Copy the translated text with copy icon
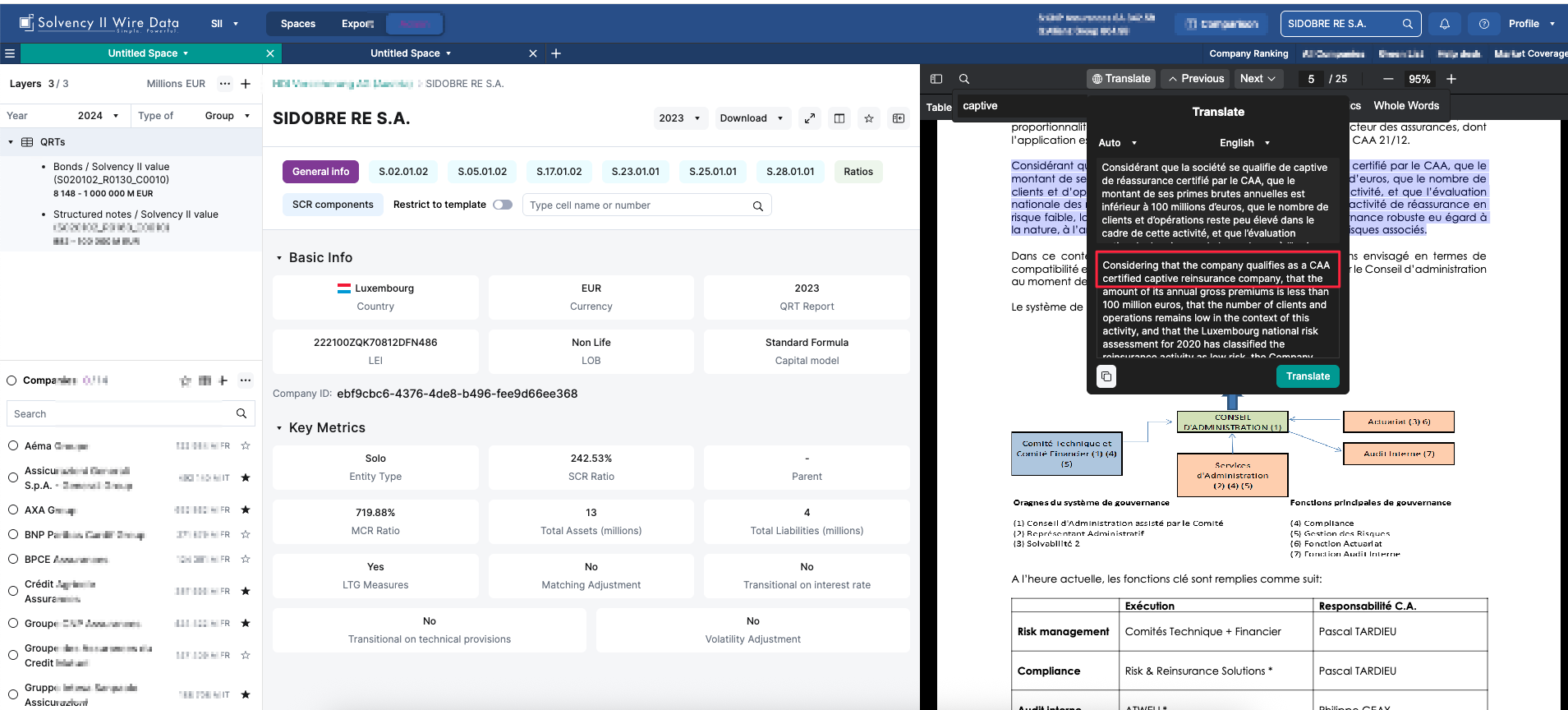Screen dimensions: 1568x710 (1106, 376)
